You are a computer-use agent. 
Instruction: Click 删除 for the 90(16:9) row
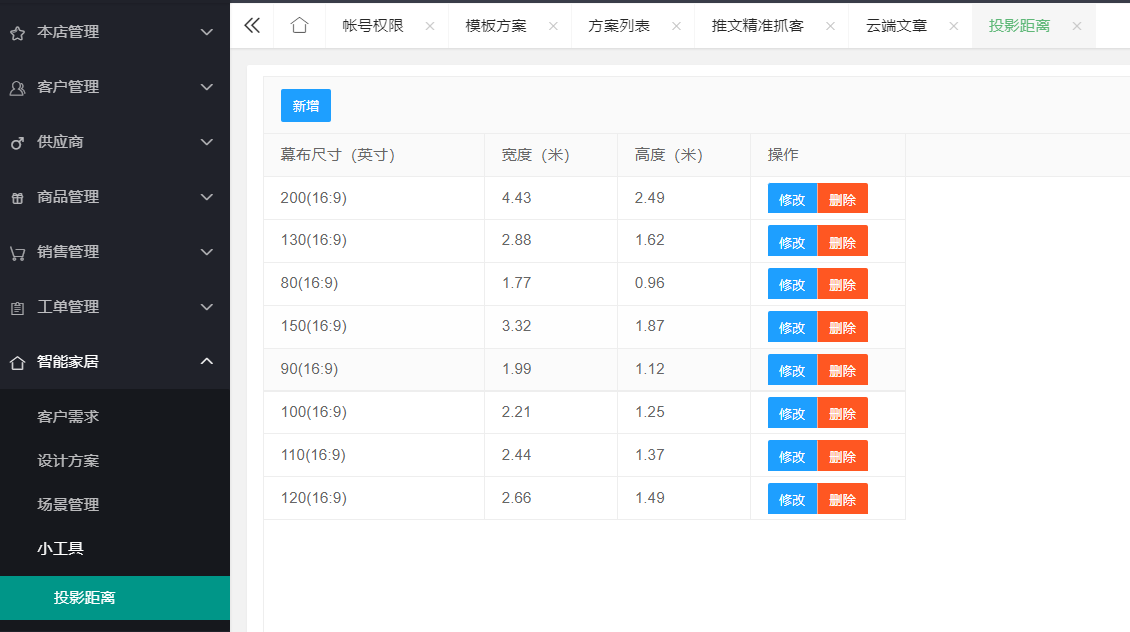(x=842, y=370)
